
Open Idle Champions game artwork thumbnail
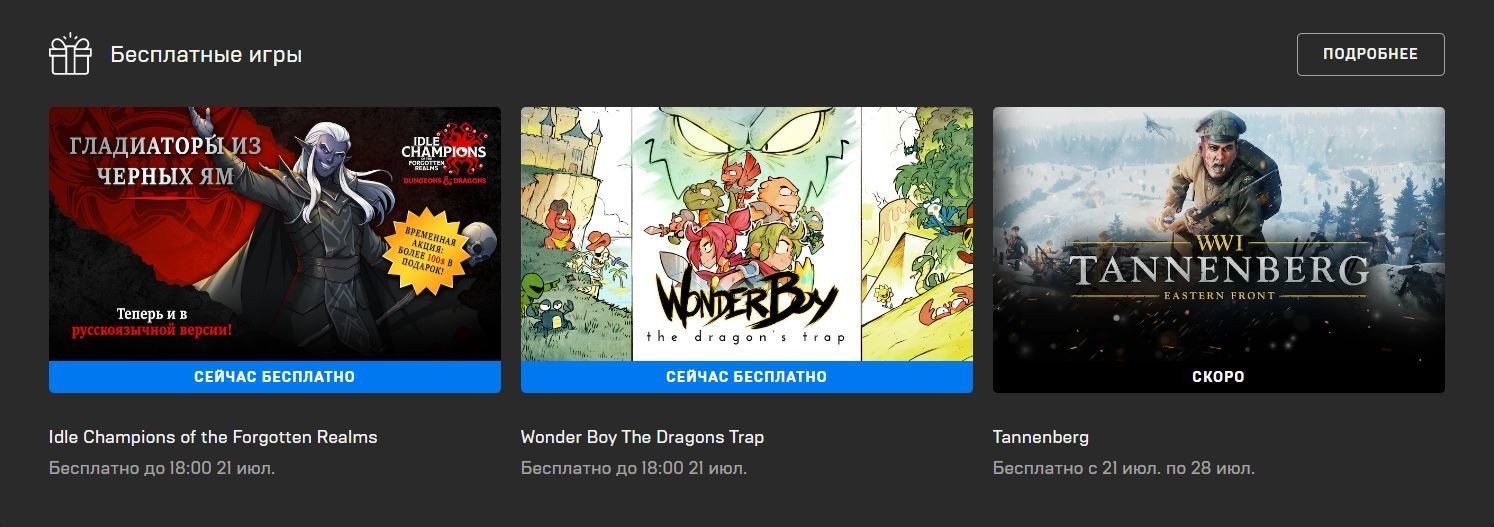click(x=275, y=234)
